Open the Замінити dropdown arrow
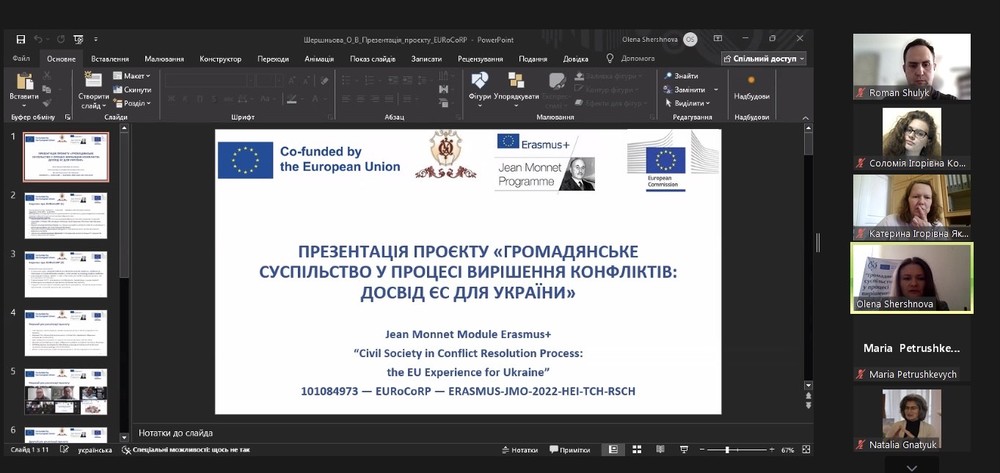 [716, 90]
